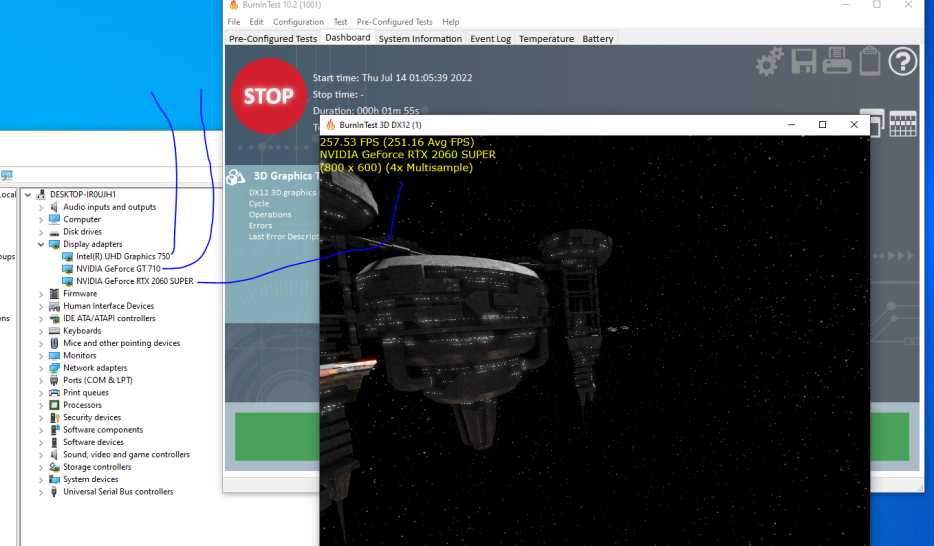Click Sound, video and game controllers icon
The height and width of the screenshot is (546, 934).
point(54,454)
